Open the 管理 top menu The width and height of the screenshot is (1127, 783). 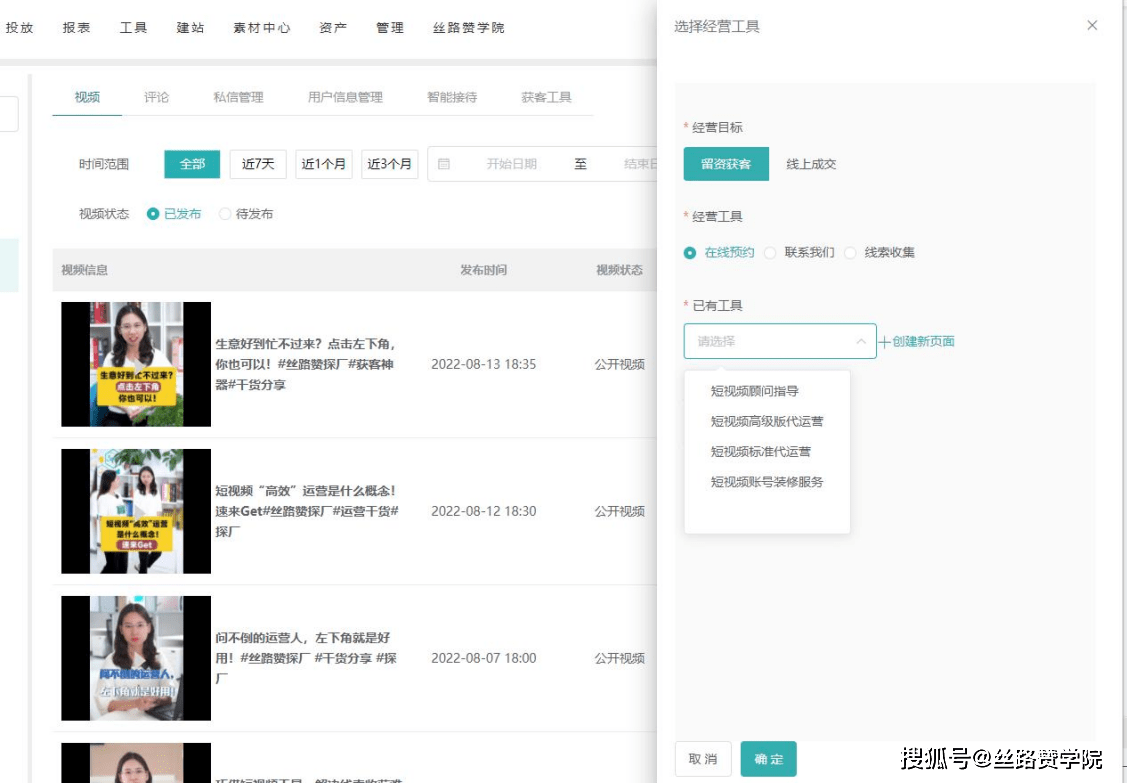(x=390, y=27)
